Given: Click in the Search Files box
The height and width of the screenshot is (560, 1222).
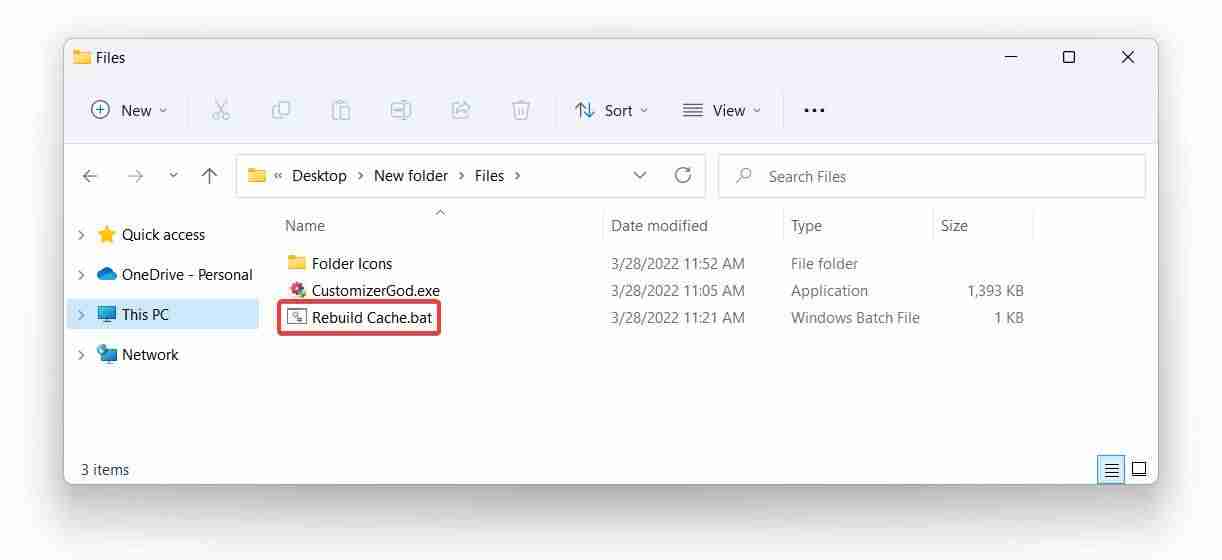Looking at the screenshot, I should pyautogui.click(x=931, y=176).
